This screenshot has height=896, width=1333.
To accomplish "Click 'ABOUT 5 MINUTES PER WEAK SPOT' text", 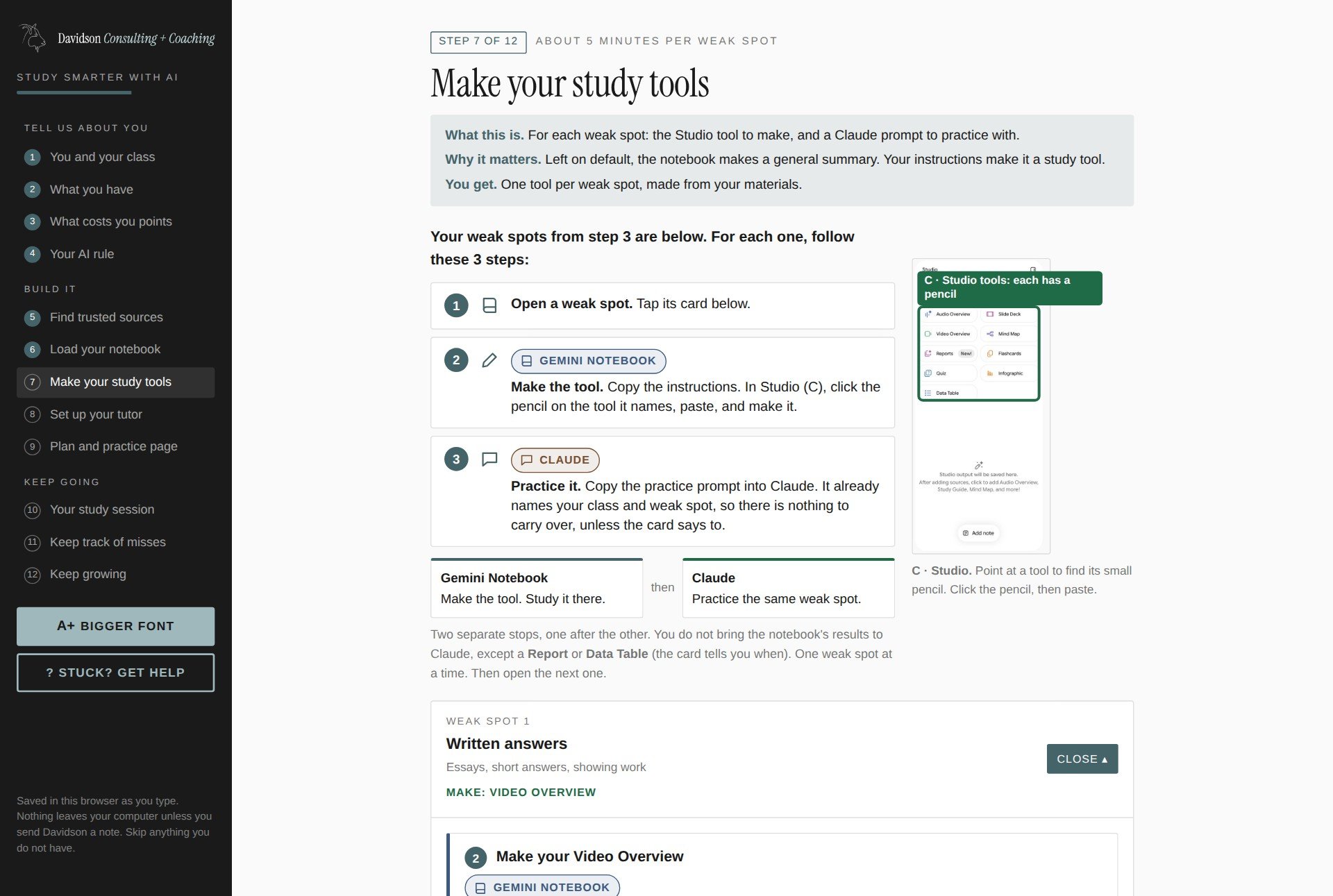I will 656,41.
